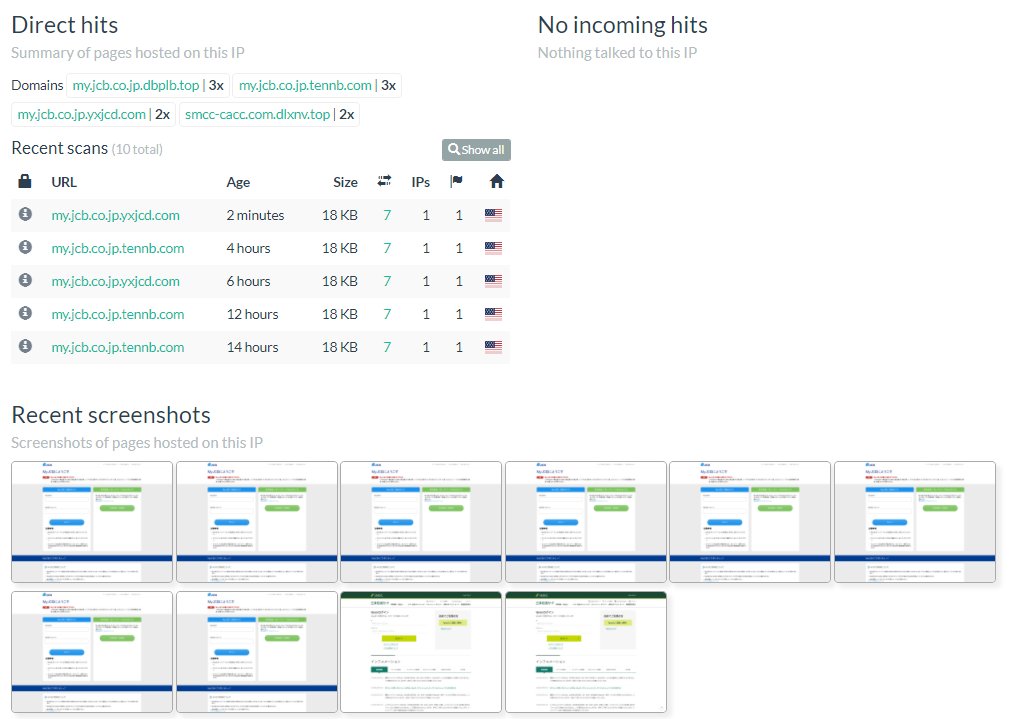Click the No incoming hits heading
This screenshot has height=719, width=1020.
(623, 25)
